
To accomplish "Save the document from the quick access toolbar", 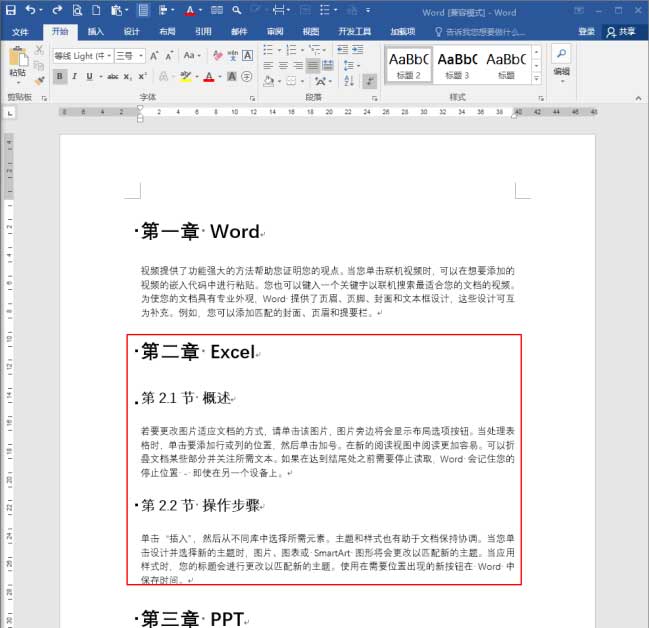I will [x=11, y=10].
